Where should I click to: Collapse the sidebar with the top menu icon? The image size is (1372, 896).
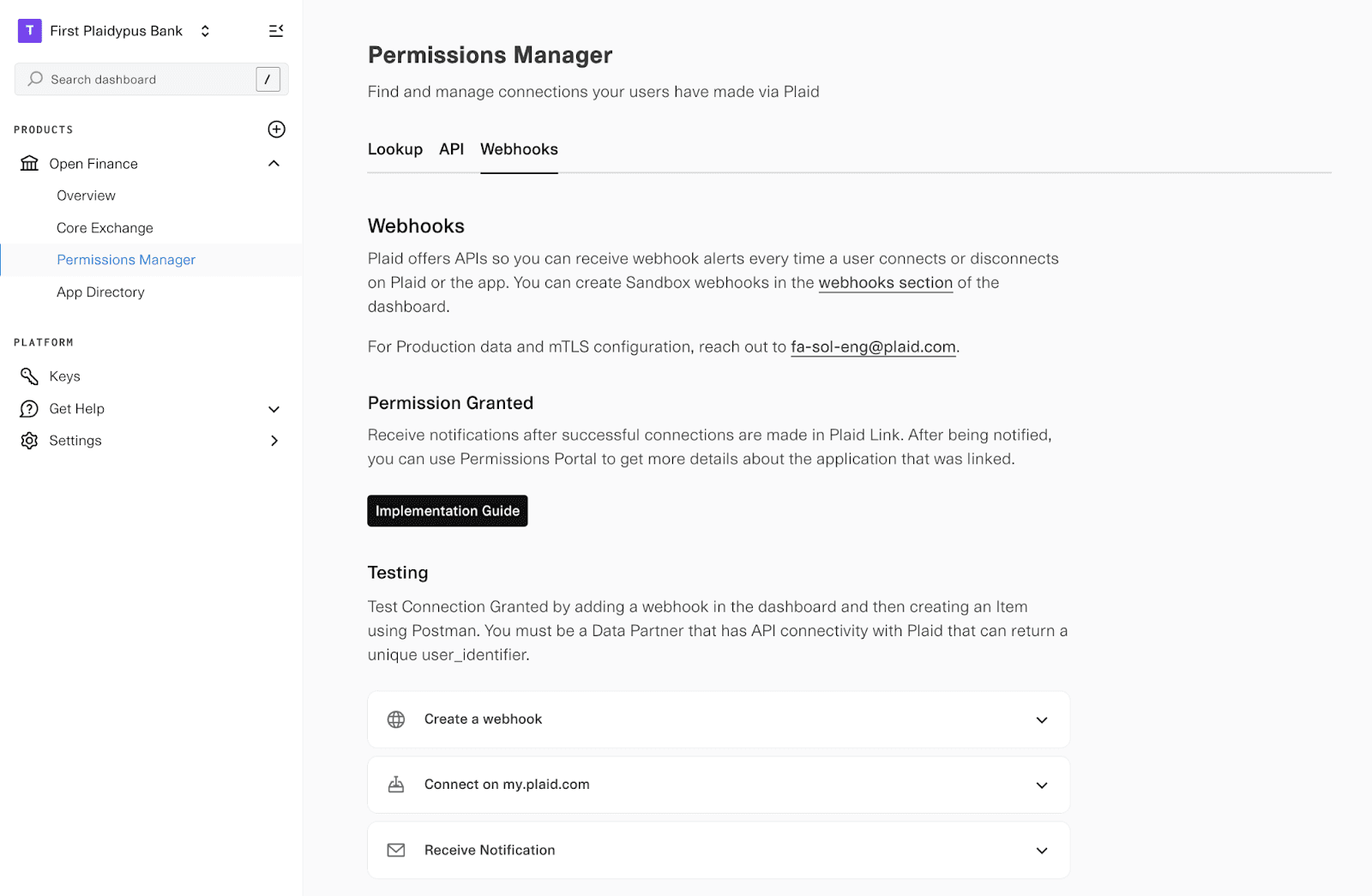276,31
